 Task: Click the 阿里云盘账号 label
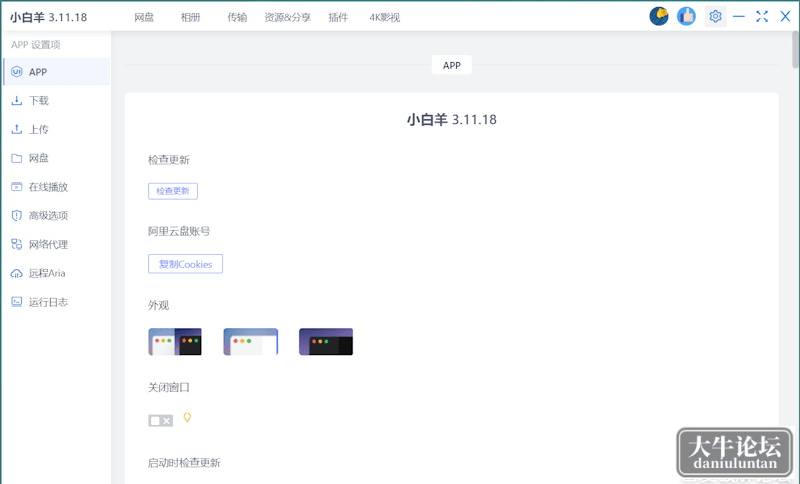tap(179, 232)
